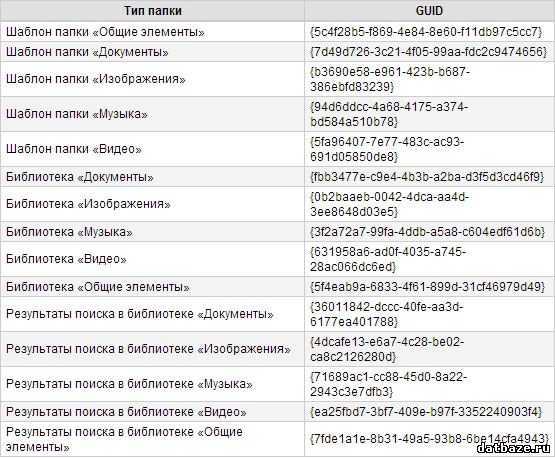The width and height of the screenshot is (555, 458).
Task: Click the «Библиотека Музыка» row label
Action: [69, 232]
